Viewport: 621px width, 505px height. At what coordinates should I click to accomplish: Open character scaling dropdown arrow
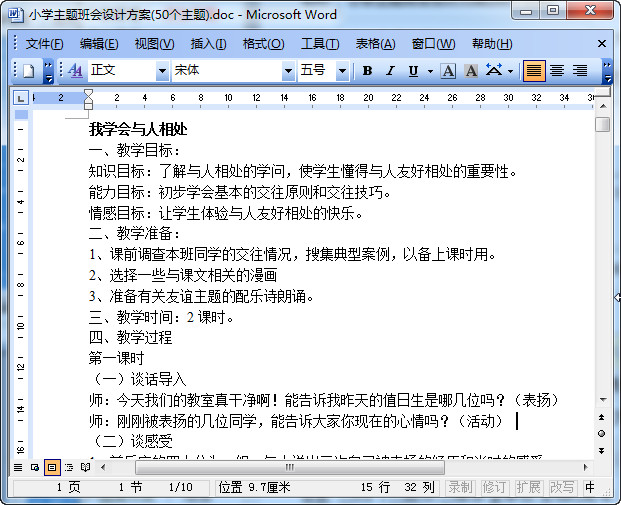tap(511, 71)
